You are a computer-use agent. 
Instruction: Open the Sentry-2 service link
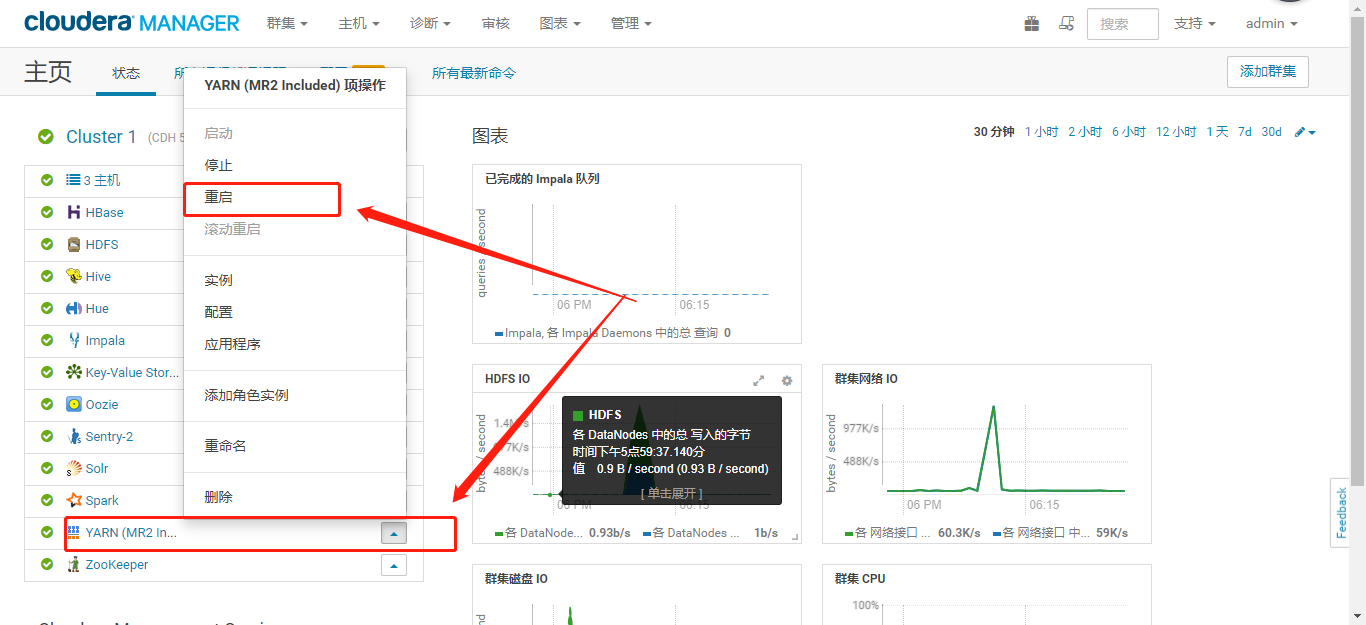click(x=109, y=436)
